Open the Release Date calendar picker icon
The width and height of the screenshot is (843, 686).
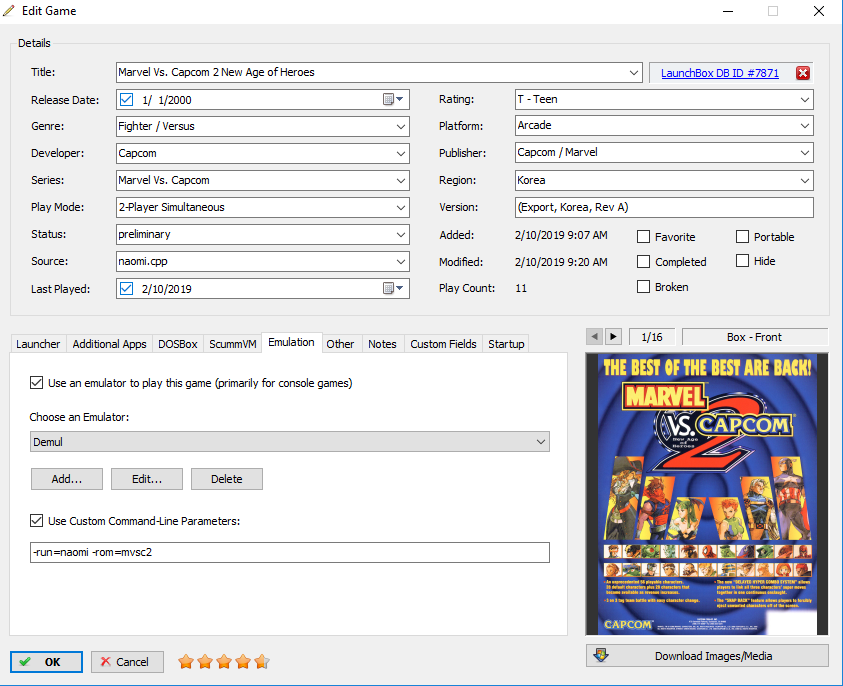coord(393,99)
